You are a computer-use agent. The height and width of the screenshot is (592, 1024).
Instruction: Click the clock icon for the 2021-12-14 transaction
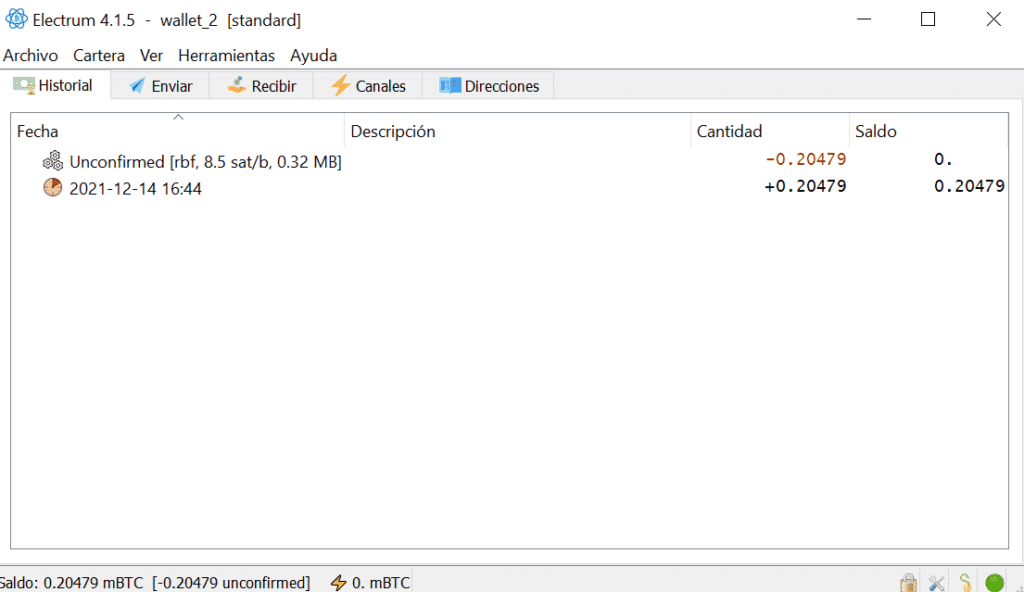coord(52,188)
